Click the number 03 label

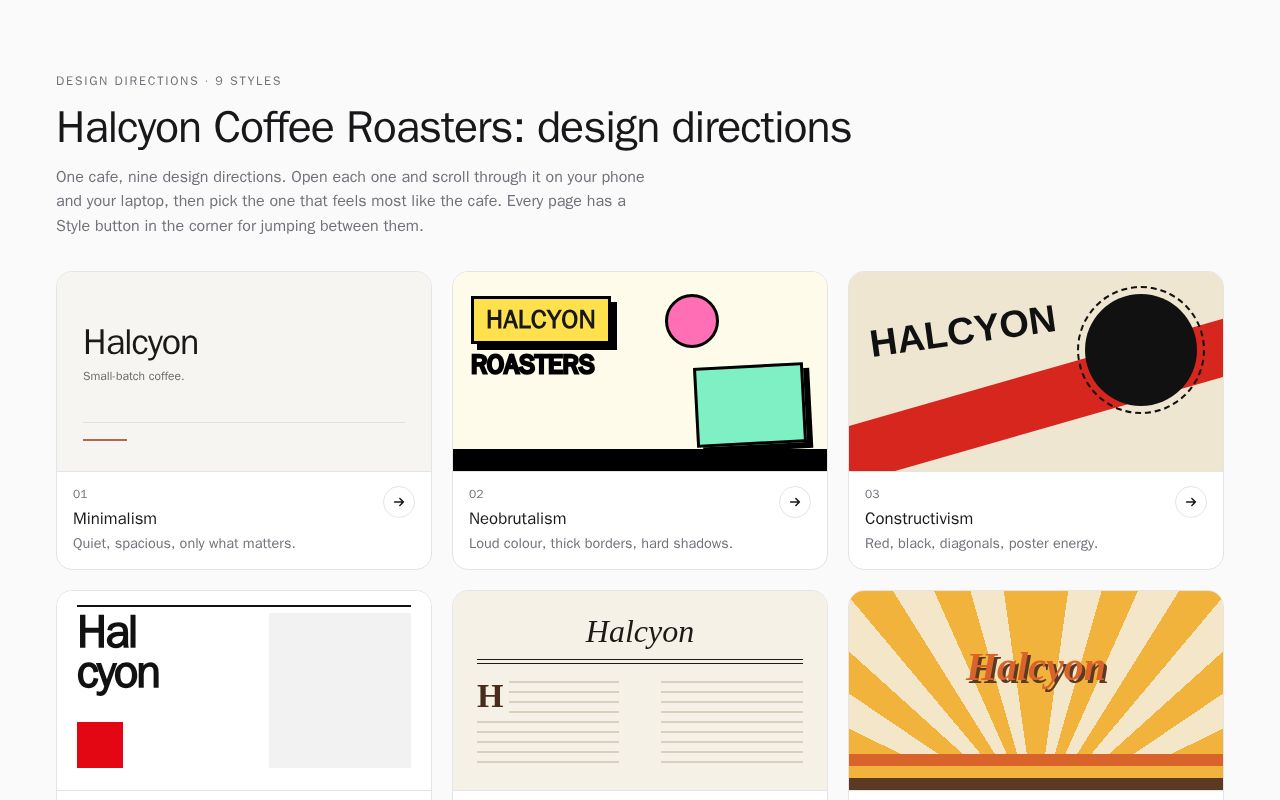872,494
